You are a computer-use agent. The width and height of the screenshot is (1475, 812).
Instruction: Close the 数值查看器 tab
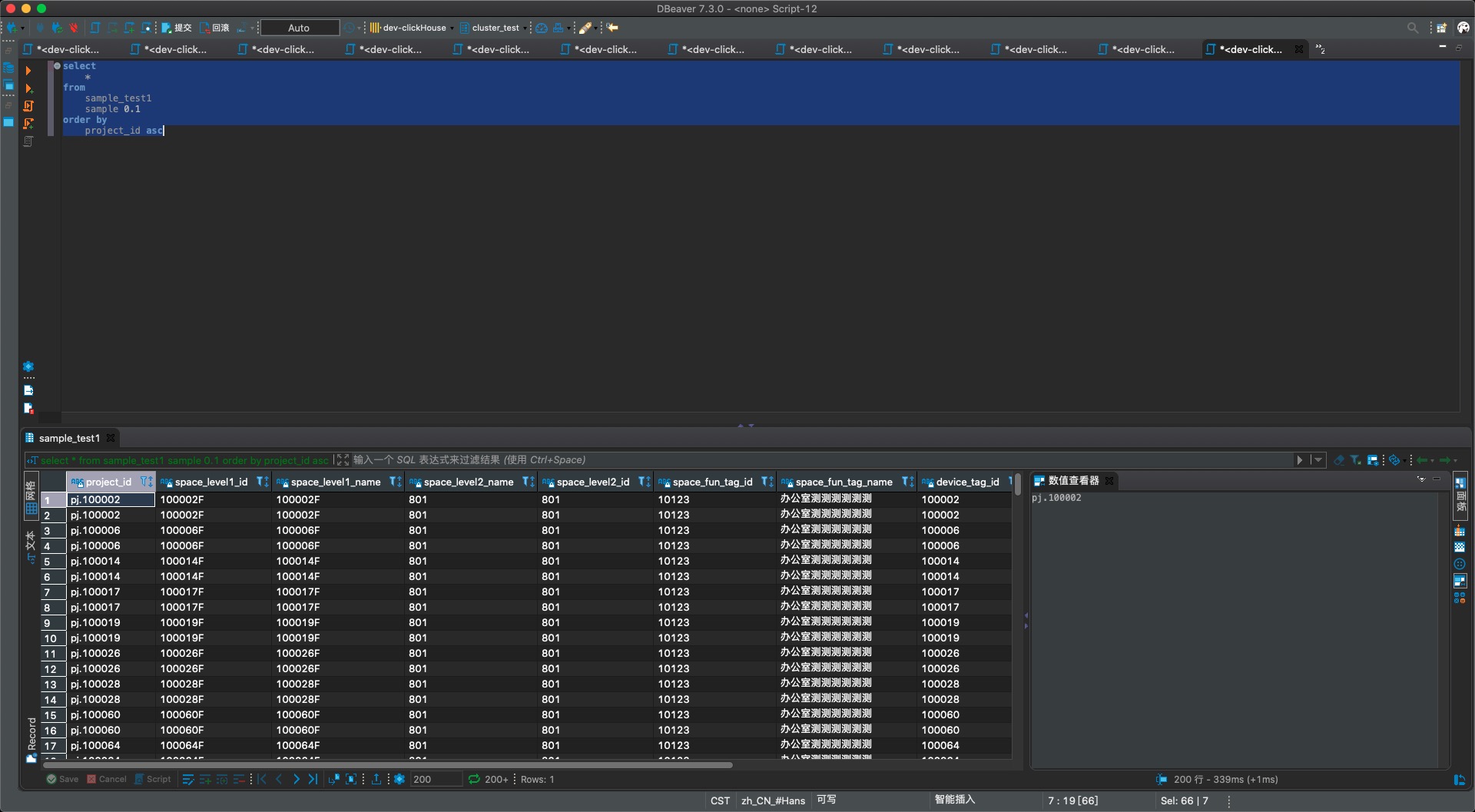point(1109,480)
